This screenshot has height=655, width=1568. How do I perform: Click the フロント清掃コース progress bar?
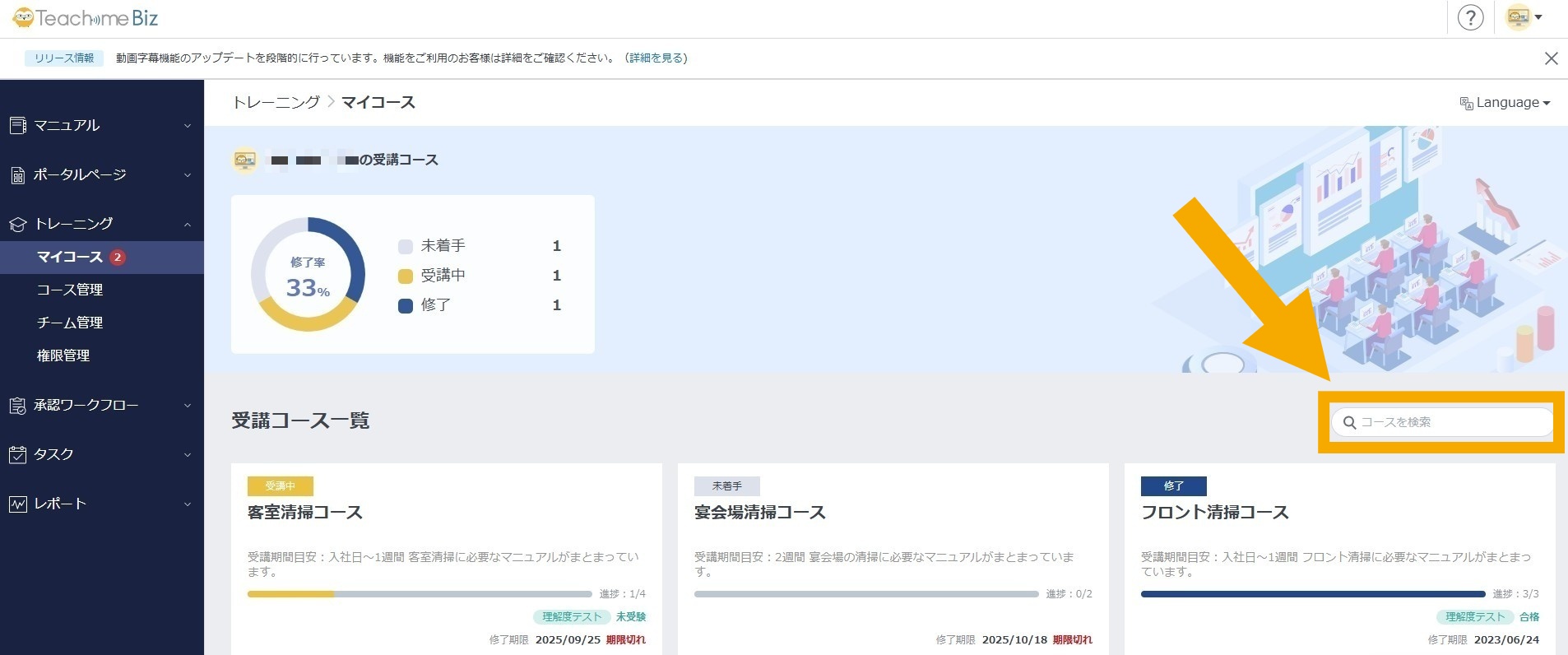click(1313, 594)
